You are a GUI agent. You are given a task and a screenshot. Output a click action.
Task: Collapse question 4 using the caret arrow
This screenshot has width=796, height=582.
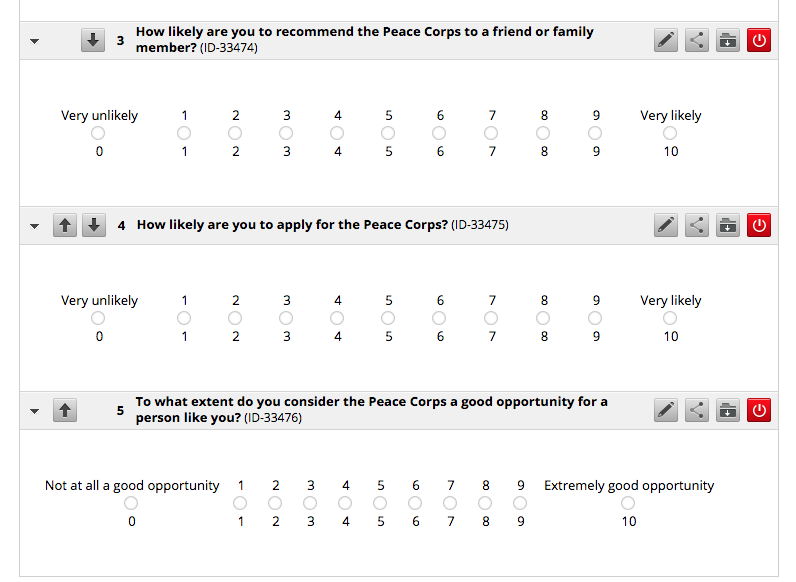[35, 227]
